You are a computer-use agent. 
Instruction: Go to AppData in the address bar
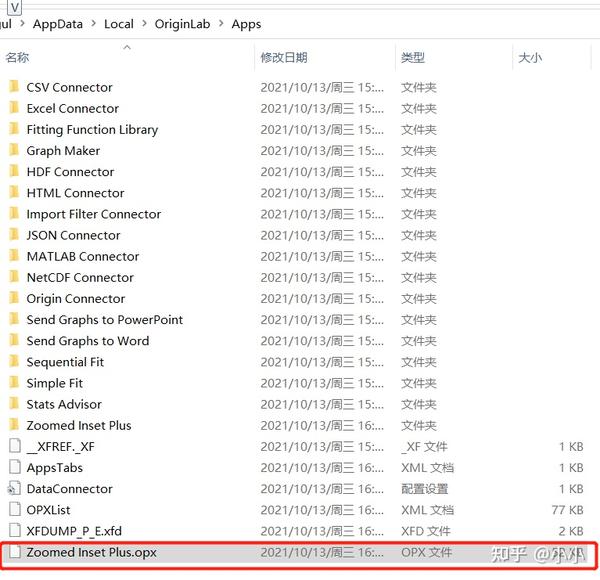click(x=58, y=24)
